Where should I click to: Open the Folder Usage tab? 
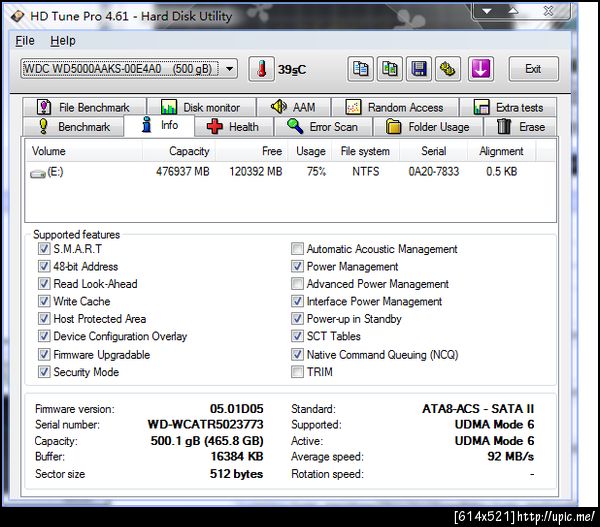point(428,127)
